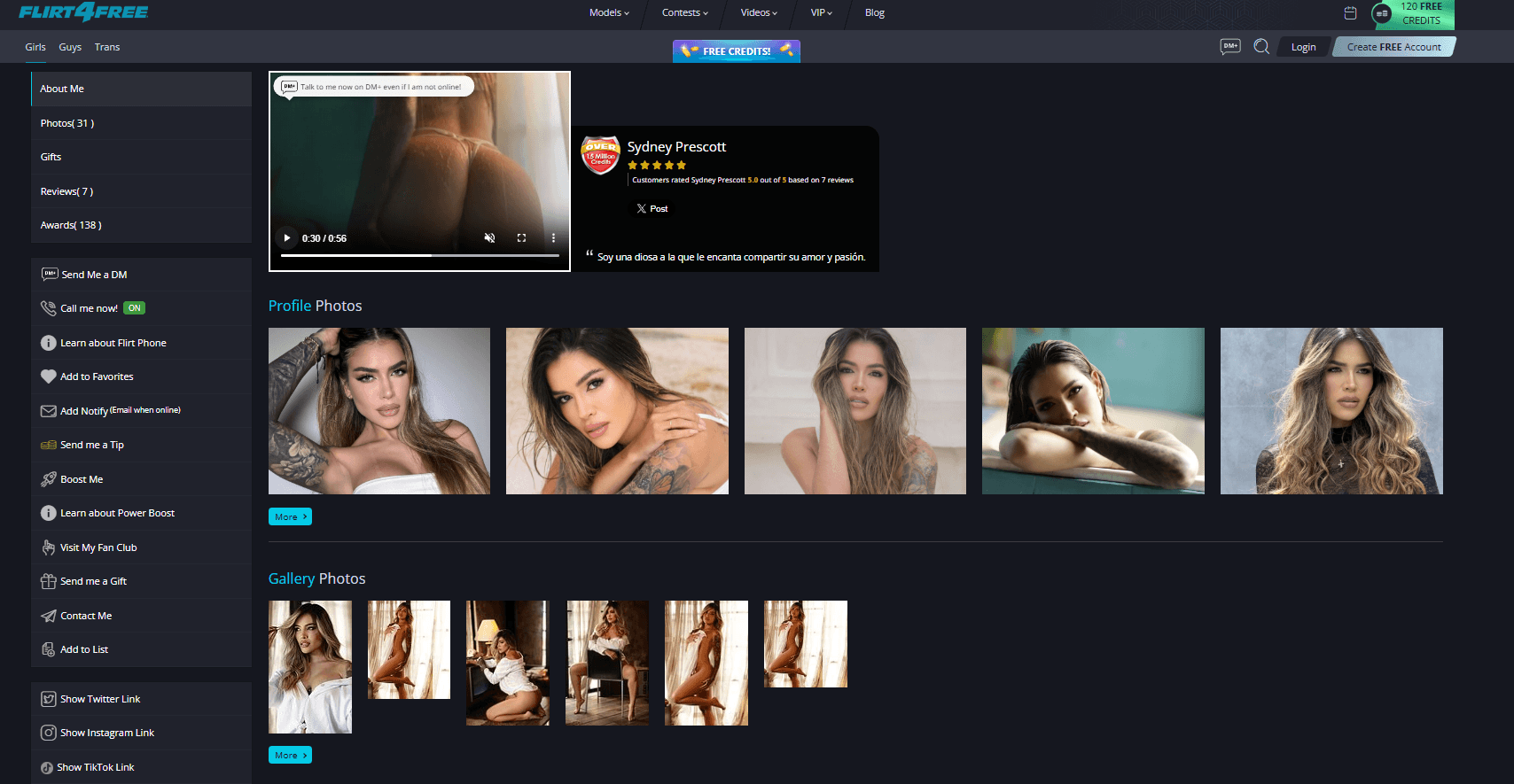Click the Boost Me rocket icon
1514x784 pixels.
tap(49, 479)
